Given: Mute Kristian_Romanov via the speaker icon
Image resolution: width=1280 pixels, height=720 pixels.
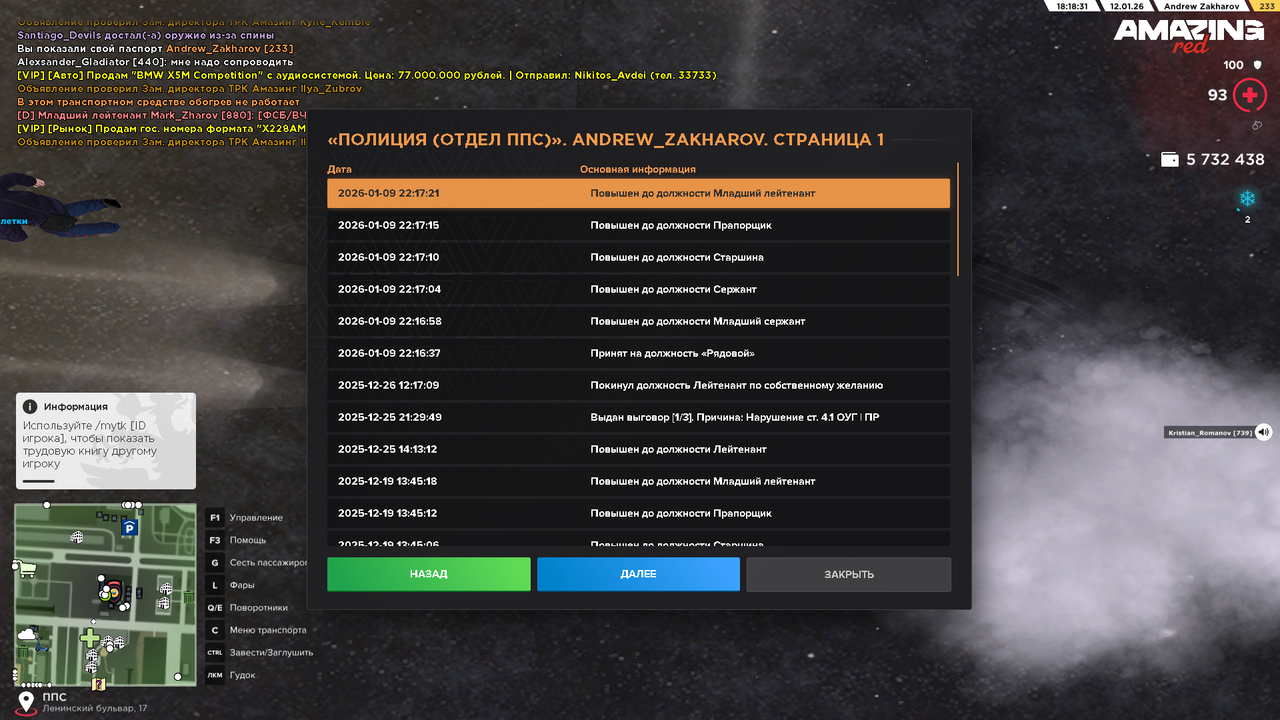Looking at the screenshot, I should [1263, 432].
